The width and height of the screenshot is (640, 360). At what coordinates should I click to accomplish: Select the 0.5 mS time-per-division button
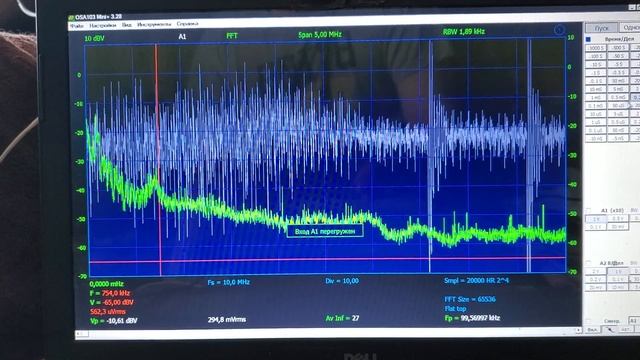(618, 97)
